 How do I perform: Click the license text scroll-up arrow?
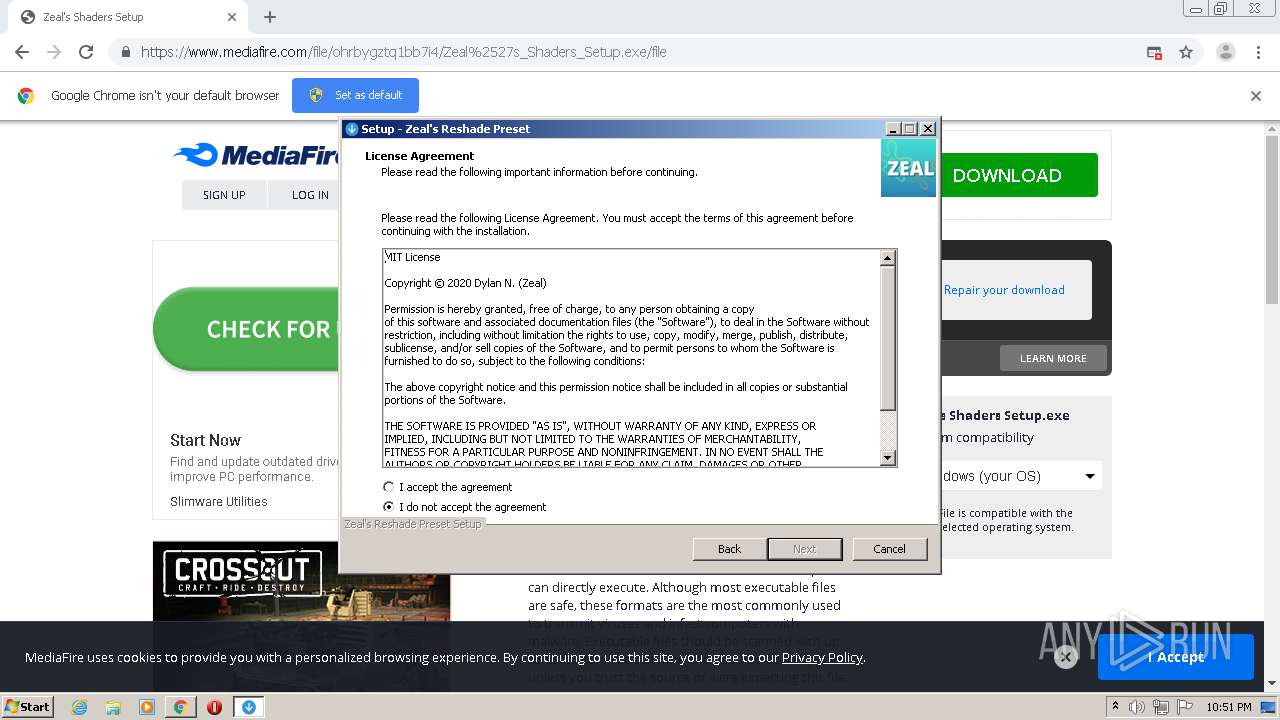pos(887,258)
